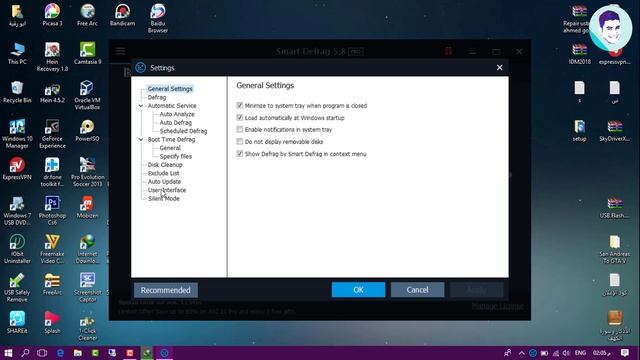Open the SHAREit desktop icon
The width and height of the screenshot is (640, 360).
pyautogui.click(x=17, y=322)
